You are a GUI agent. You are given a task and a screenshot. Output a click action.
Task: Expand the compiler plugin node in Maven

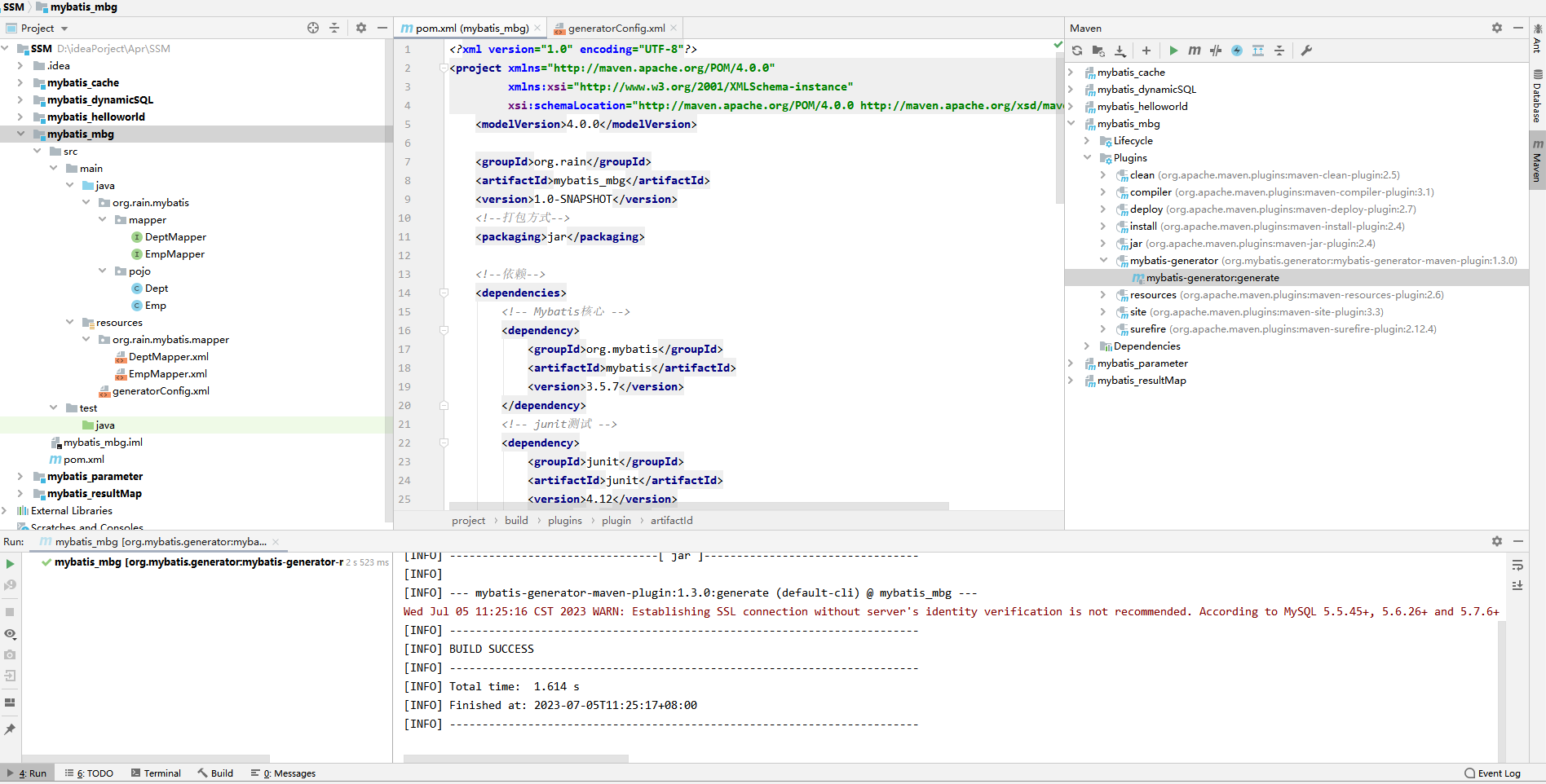click(1103, 192)
